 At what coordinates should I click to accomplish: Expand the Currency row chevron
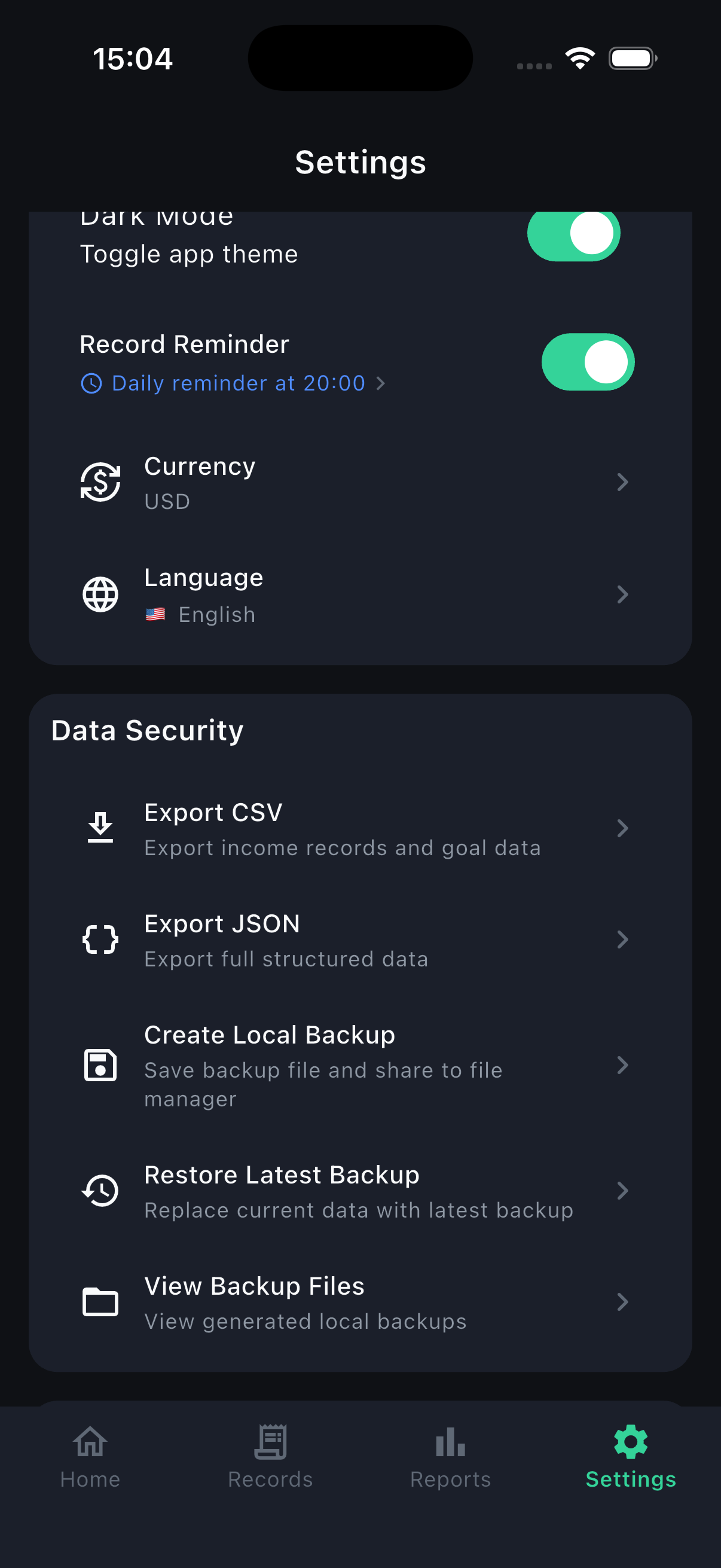tap(622, 482)
